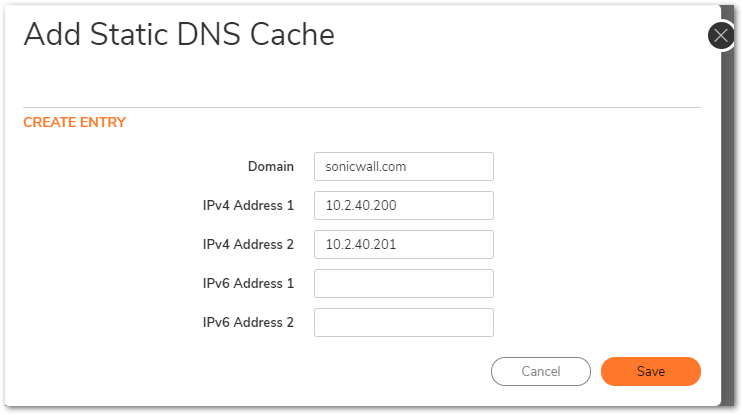The height and width of the screenshot is (415, 743).
Task: Click the Domain label
Action: pos(271,167)
